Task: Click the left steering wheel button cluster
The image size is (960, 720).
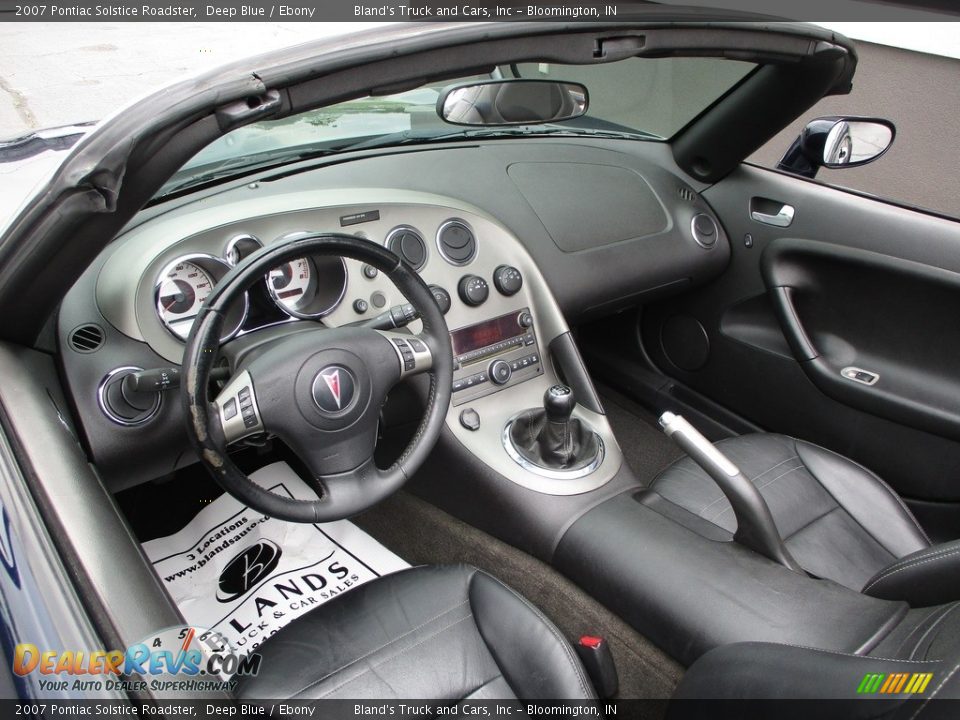Action: point(240,406)
